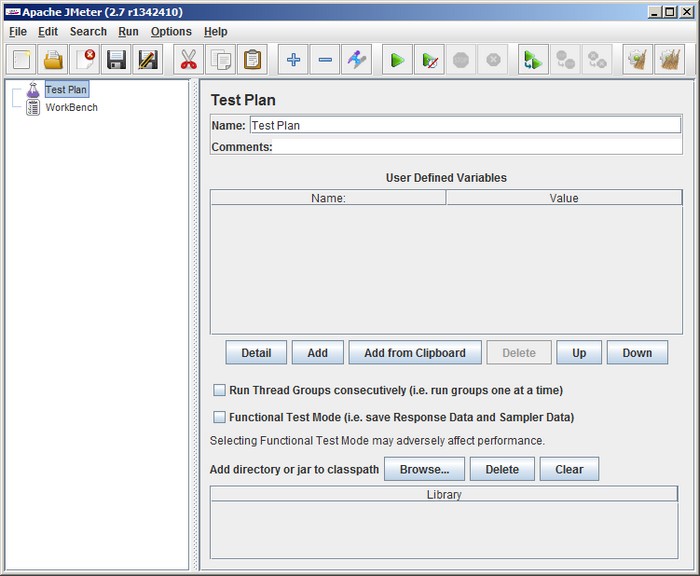Open the Run menu
The image size is (700, 576).
coord(128,32)
